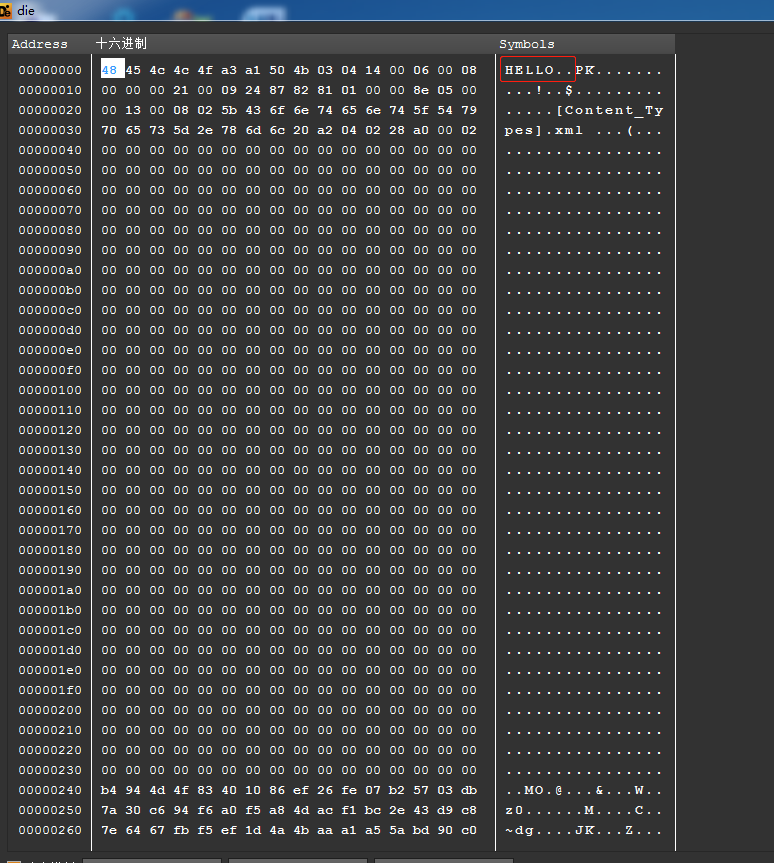The height and width of the screenshot is (863, 774).
Task: Select byte 4b in row 00000000
Action: [x=301, y=70]
